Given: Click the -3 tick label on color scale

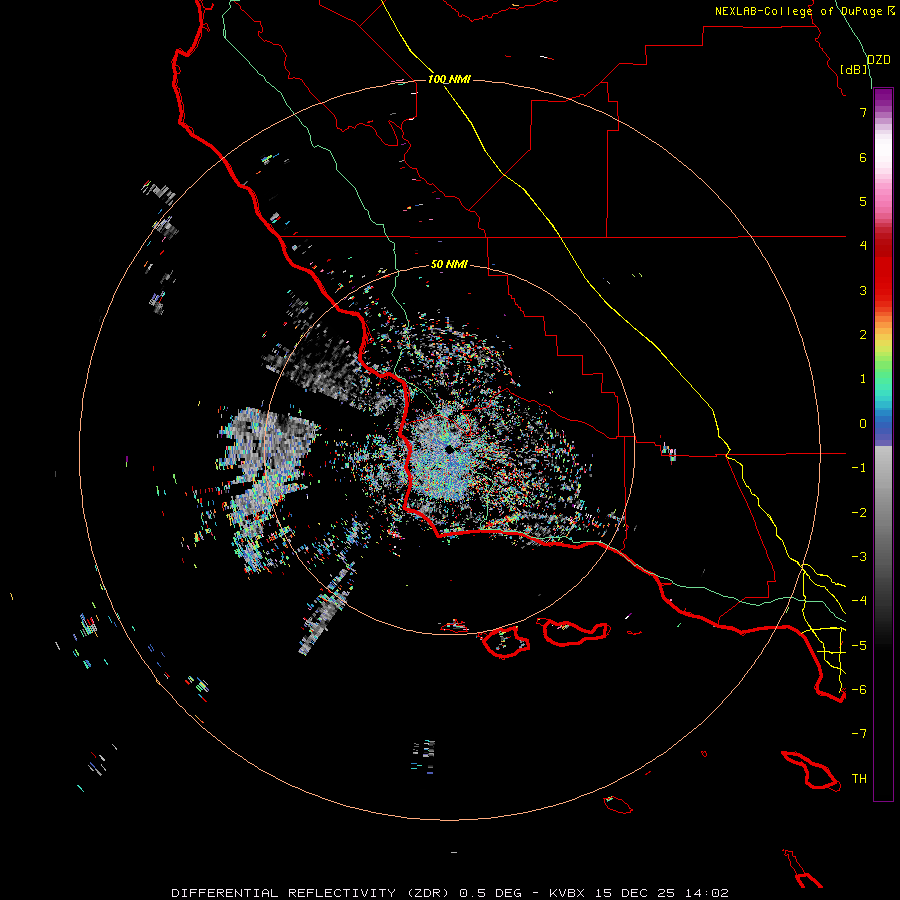Looking at the screenshot, I should tap(859, 557).
